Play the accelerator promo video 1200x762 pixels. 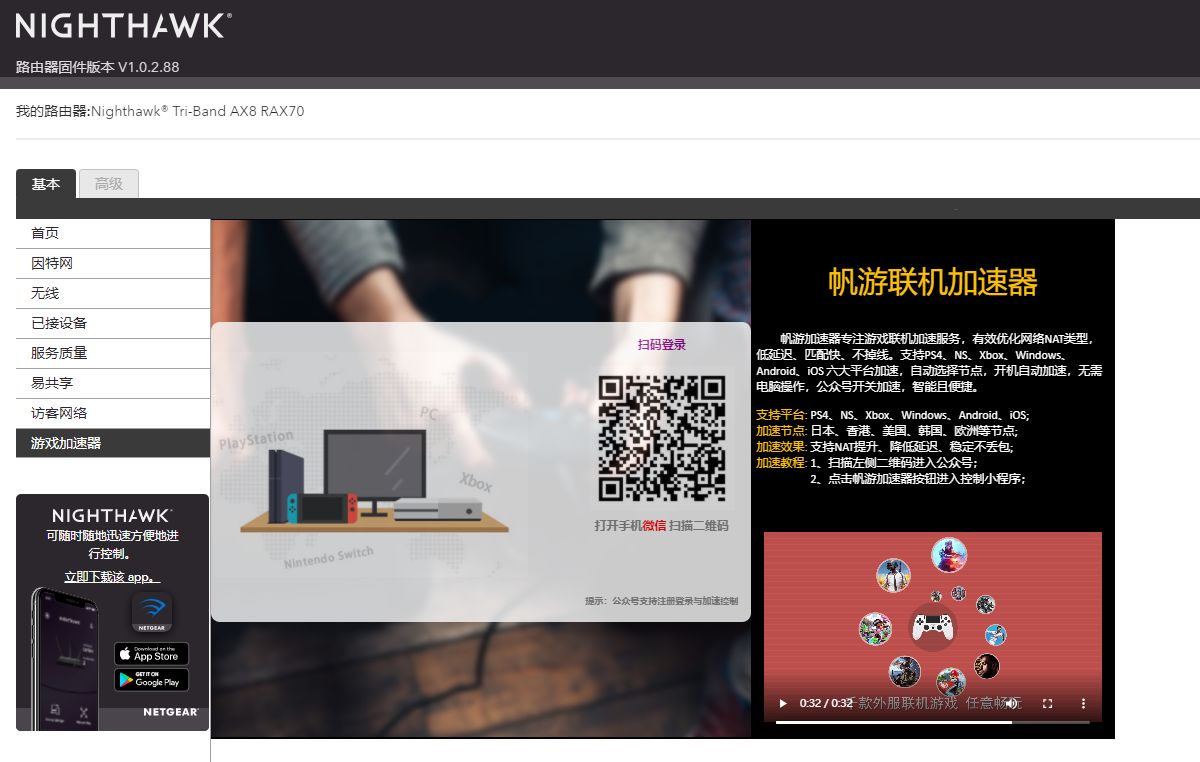pyautogui.click(x=783, y=703)
